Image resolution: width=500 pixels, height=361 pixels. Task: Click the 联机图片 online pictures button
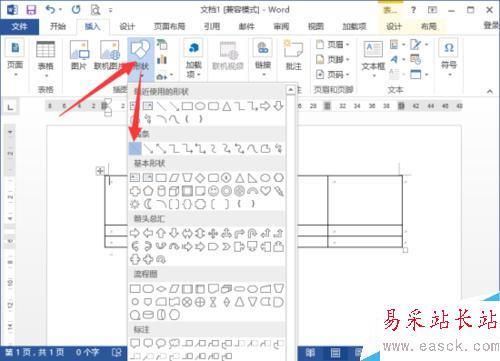[x=109, y=55]
